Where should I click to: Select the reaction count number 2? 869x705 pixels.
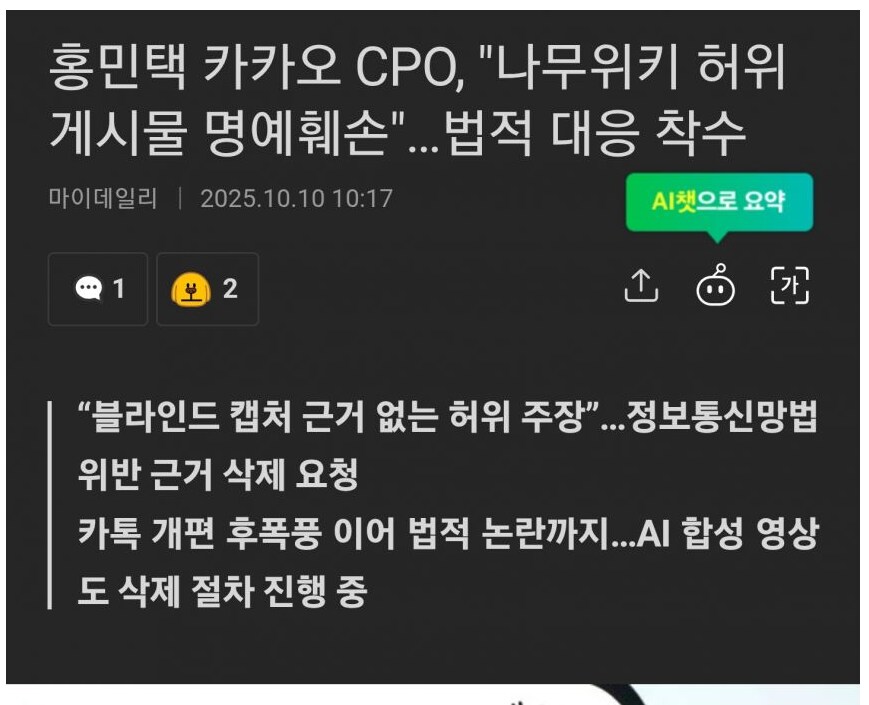(231, 289)
